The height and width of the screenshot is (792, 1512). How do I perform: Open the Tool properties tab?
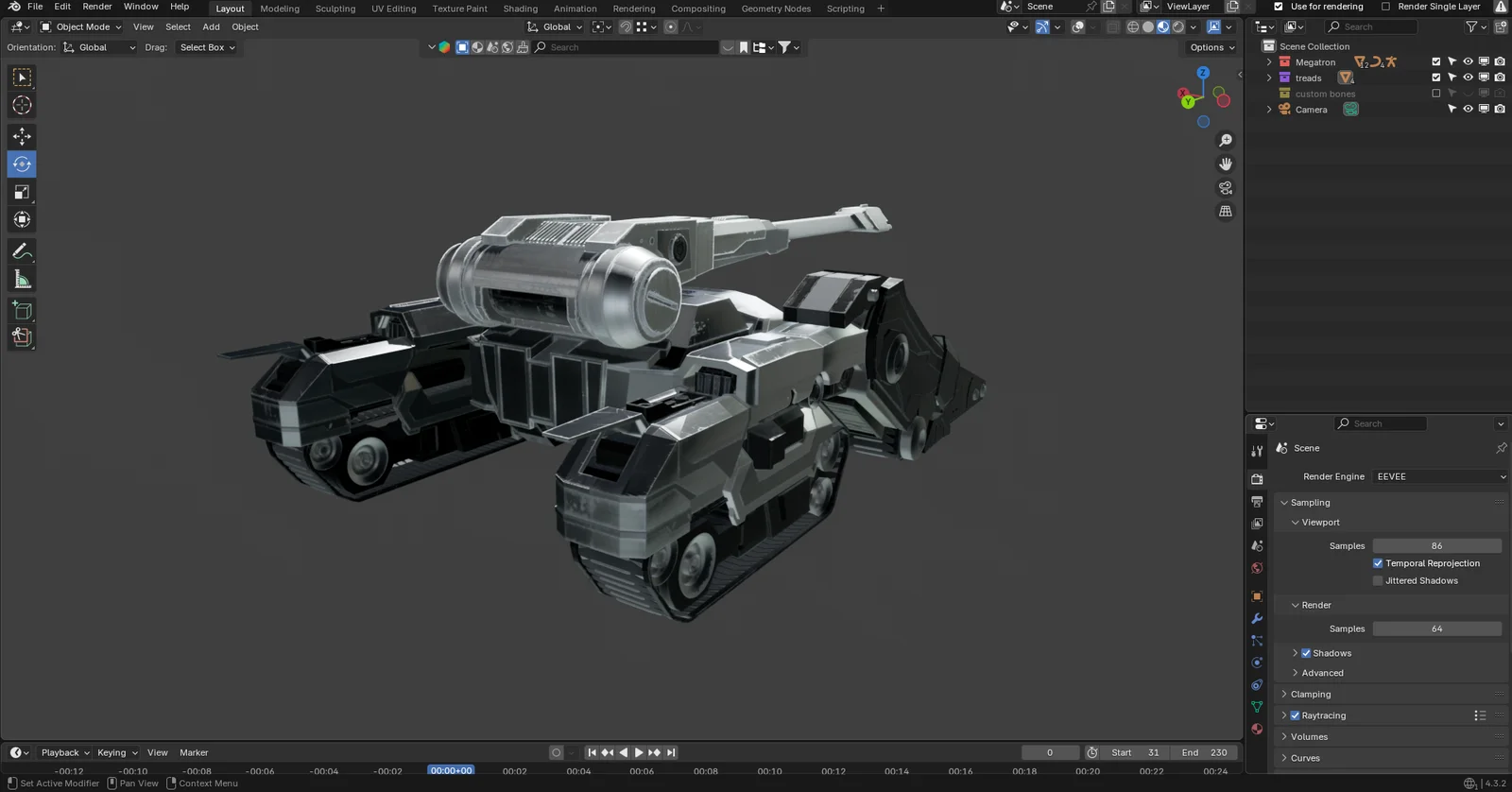click(1257, 451)
